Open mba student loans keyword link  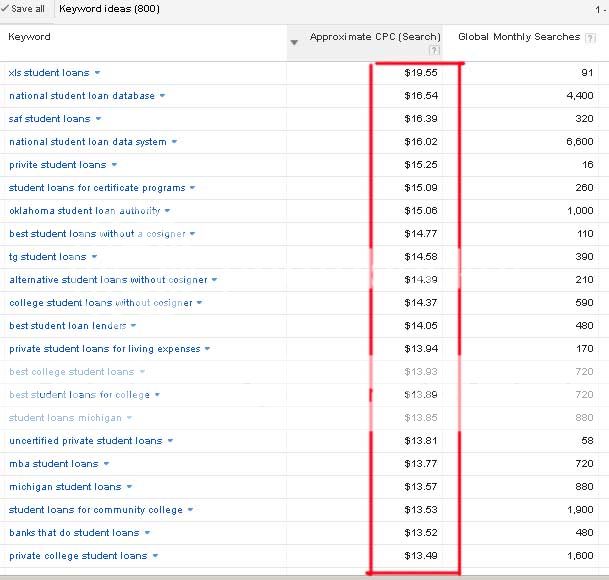click(53, 464)
